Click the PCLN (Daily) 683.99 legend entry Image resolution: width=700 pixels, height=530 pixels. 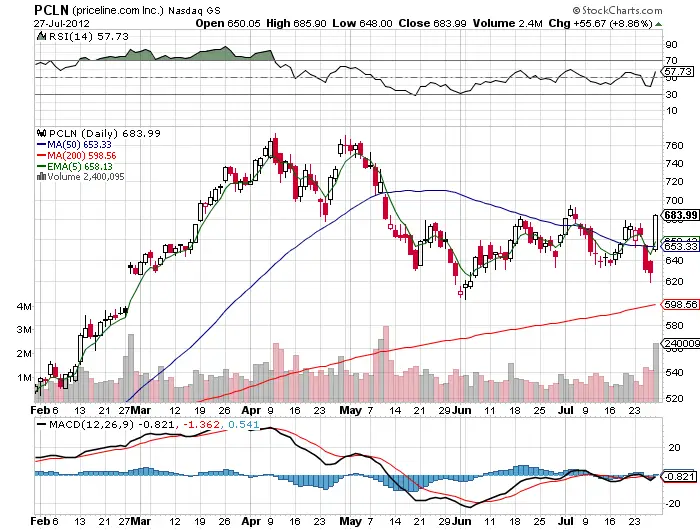point(104,133)
